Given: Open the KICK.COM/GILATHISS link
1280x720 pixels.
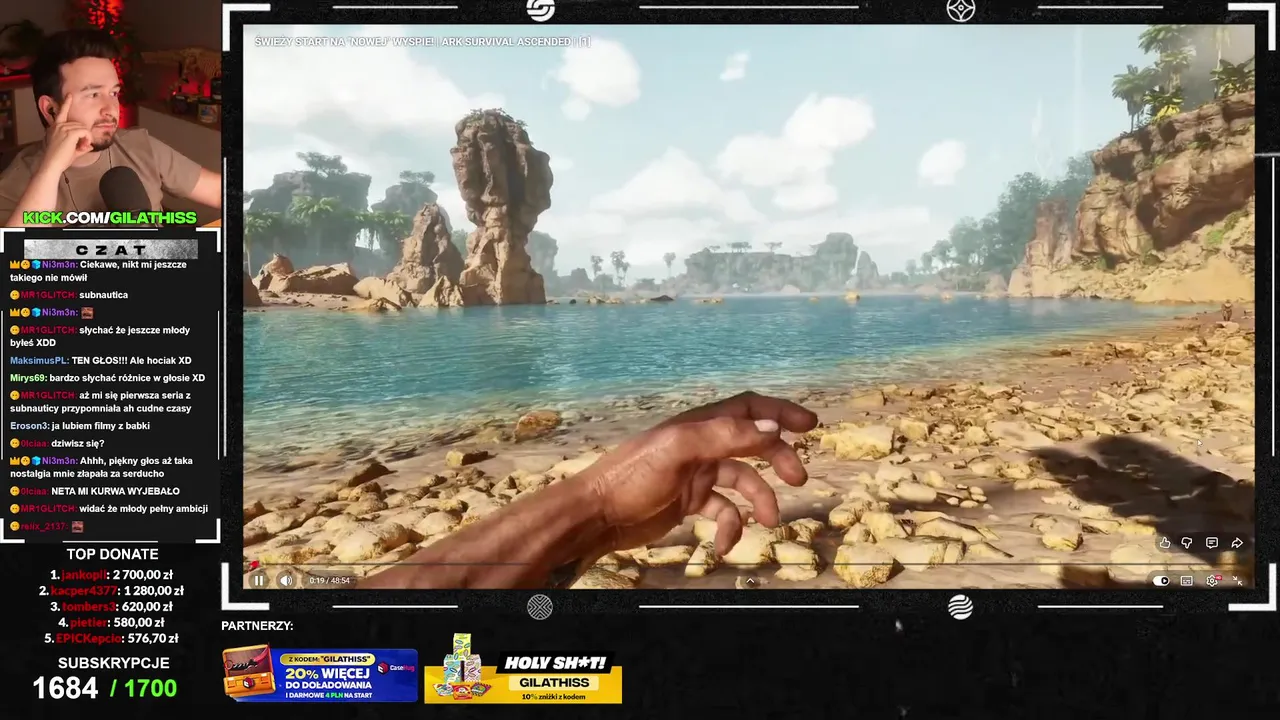Looking at the screenshot, I should (110, 218).
